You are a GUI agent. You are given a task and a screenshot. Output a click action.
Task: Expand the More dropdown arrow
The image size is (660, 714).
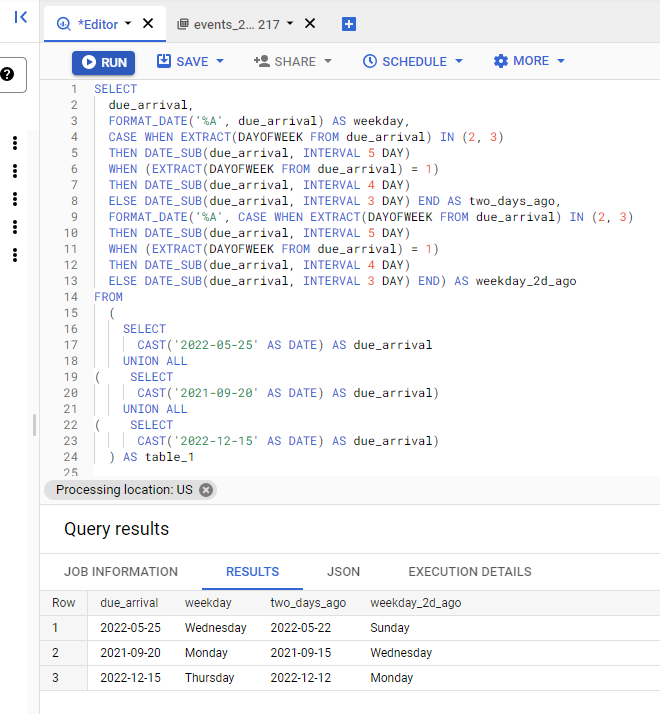561,61
